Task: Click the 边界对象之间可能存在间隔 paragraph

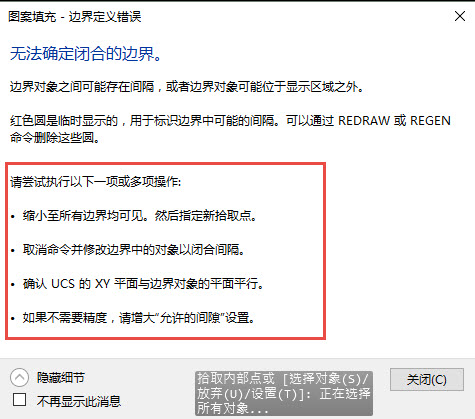Action: point(187,87)
